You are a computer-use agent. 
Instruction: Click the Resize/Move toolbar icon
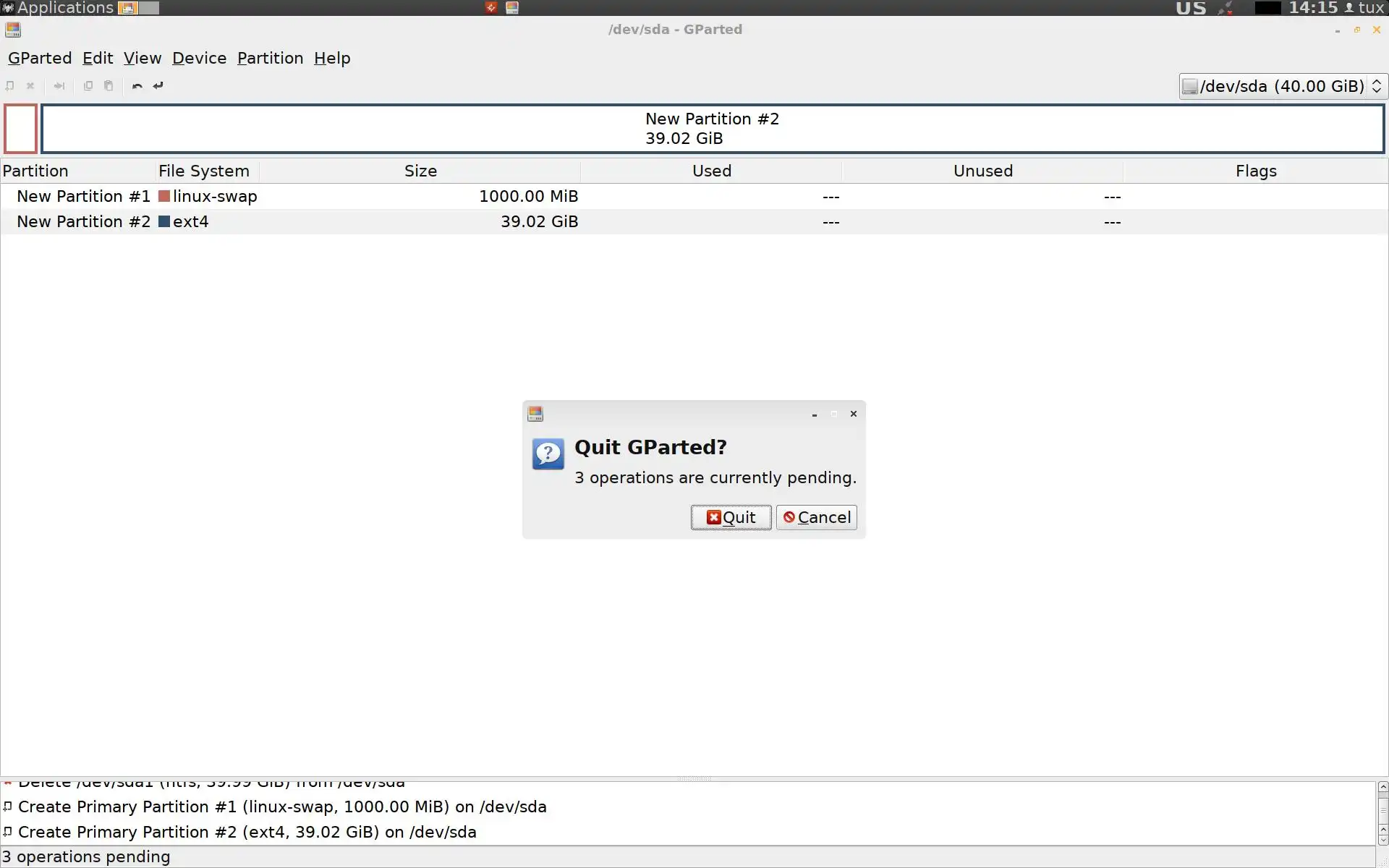pyautogui.click(x=59, y=86)
